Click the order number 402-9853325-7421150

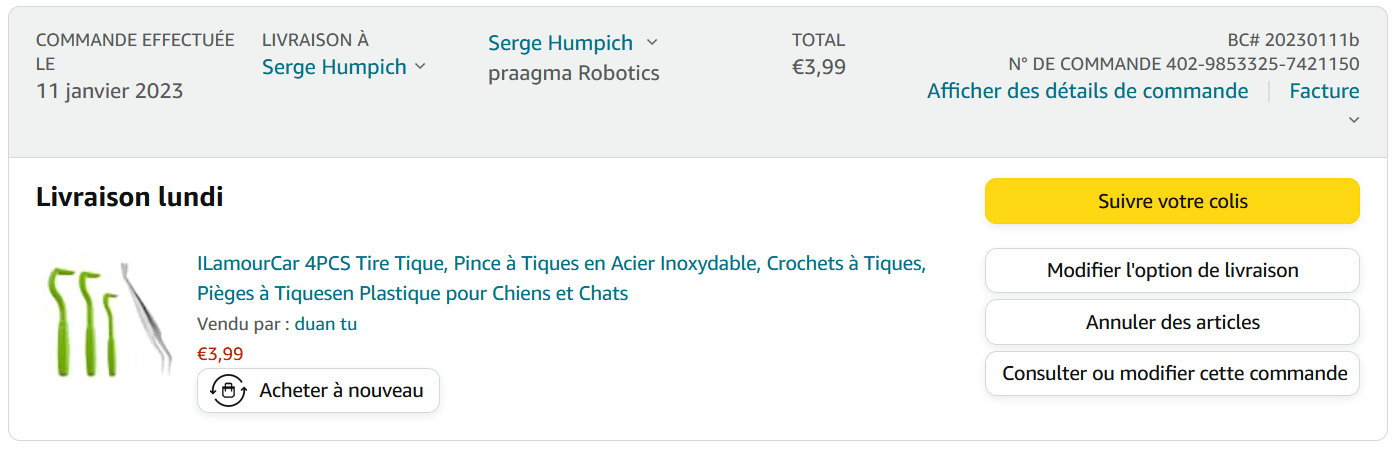point(1262,64)
